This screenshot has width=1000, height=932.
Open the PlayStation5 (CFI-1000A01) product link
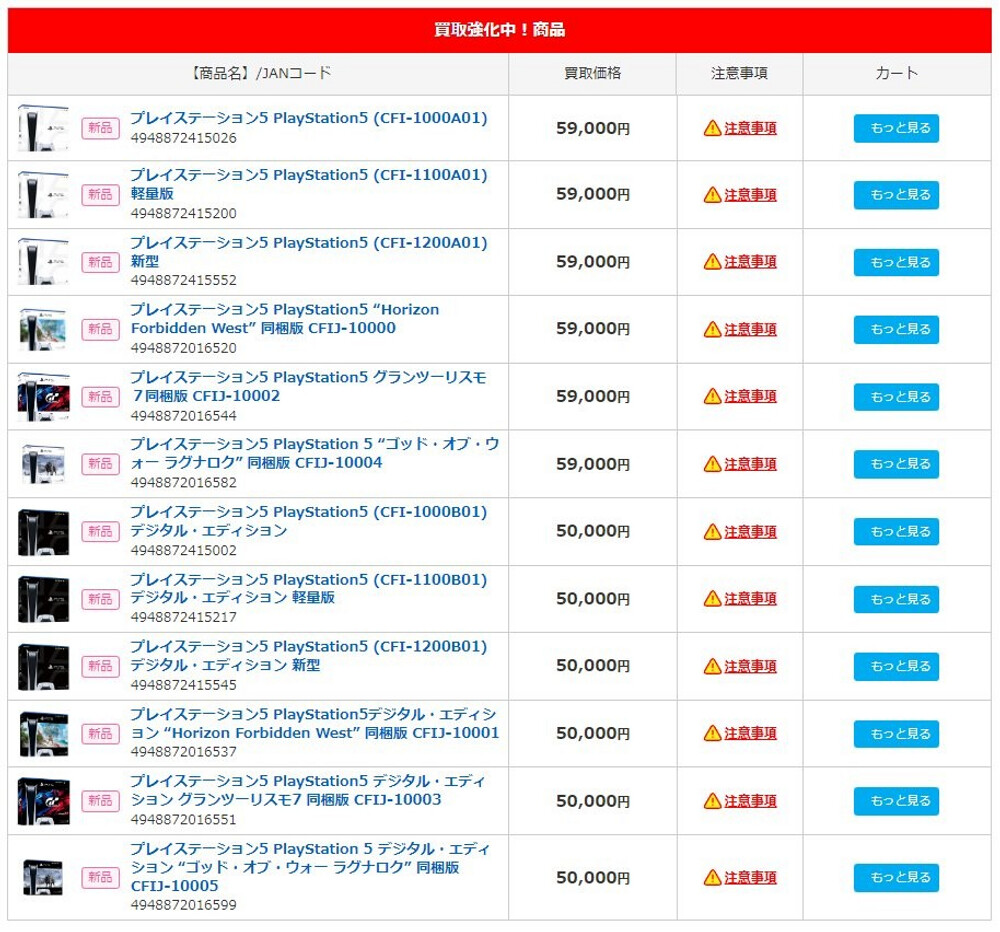(x=309, y=118)
